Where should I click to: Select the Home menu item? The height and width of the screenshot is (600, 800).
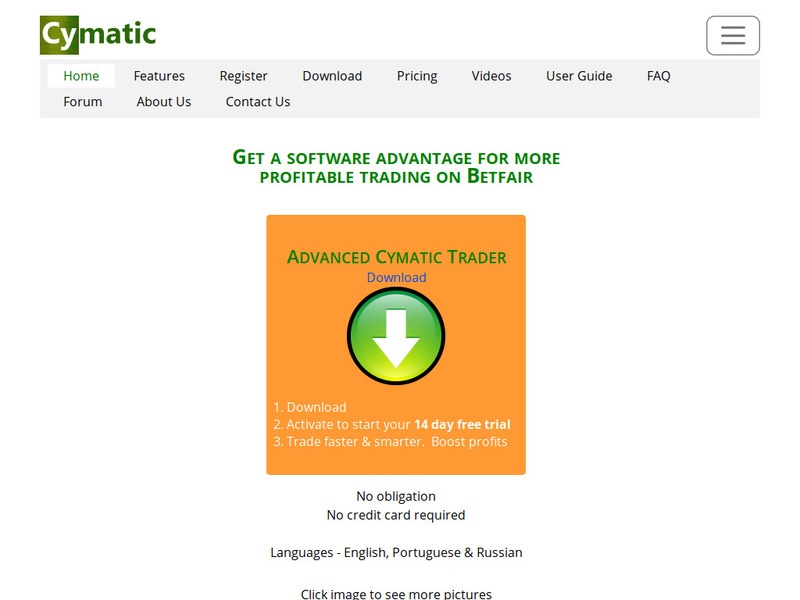point(81,76)
